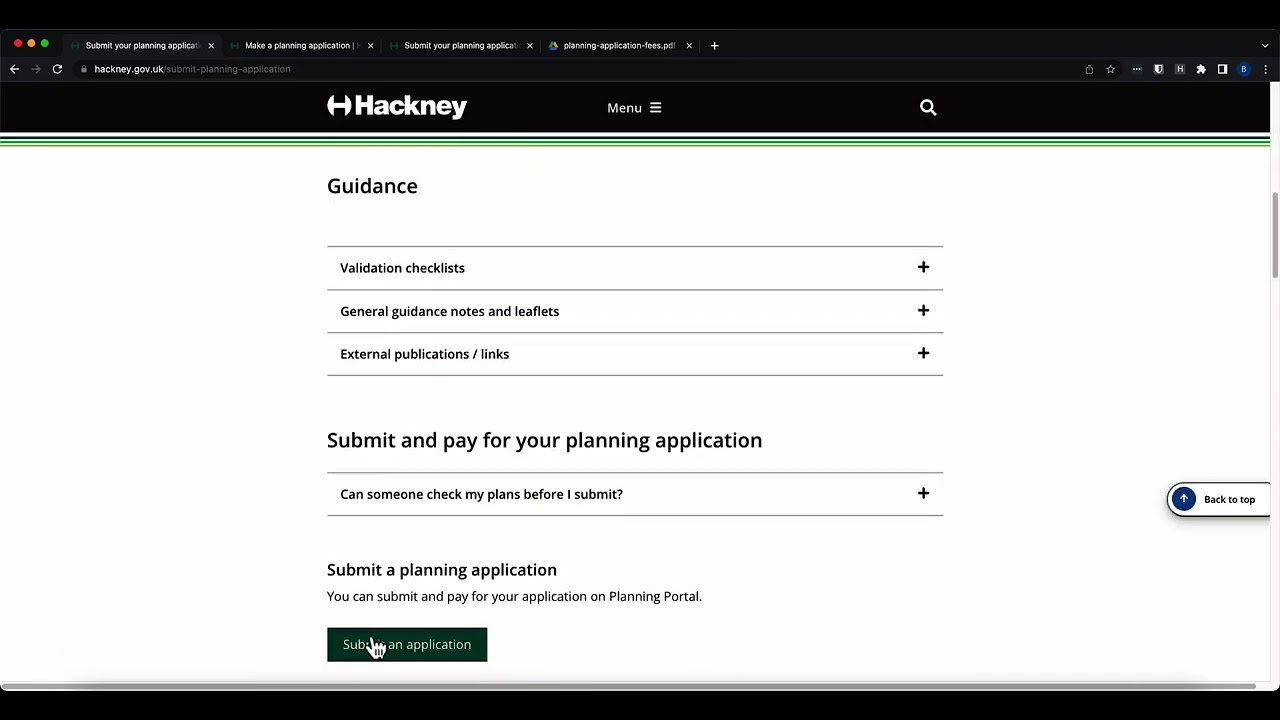
Task: Click the share page icon
Action: [x=1089, y=69]
